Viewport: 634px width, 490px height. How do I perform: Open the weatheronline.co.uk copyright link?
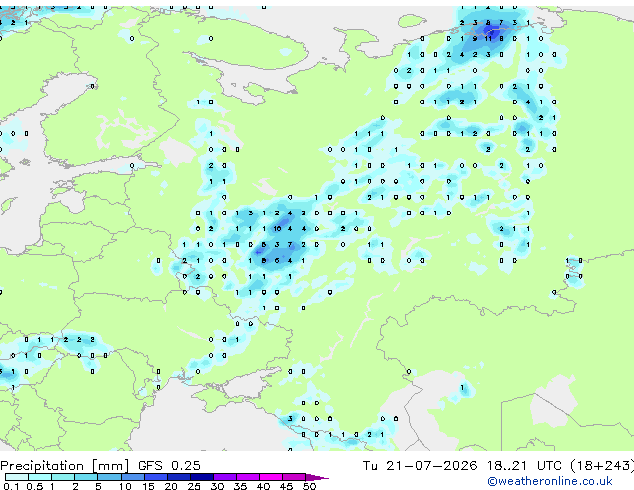coord(549,481)
